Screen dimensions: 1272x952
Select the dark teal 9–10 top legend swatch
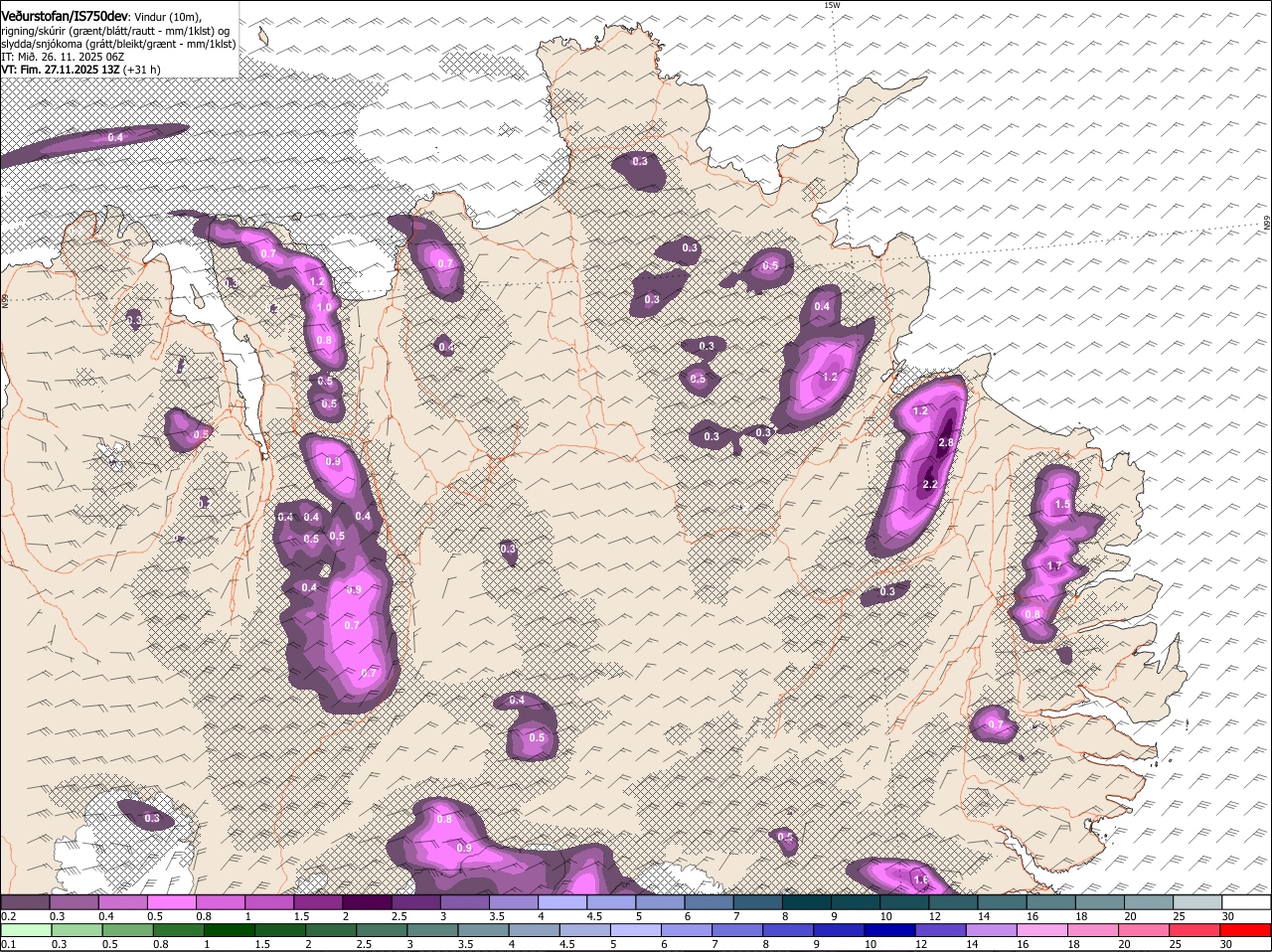click(x=855, y=902)
